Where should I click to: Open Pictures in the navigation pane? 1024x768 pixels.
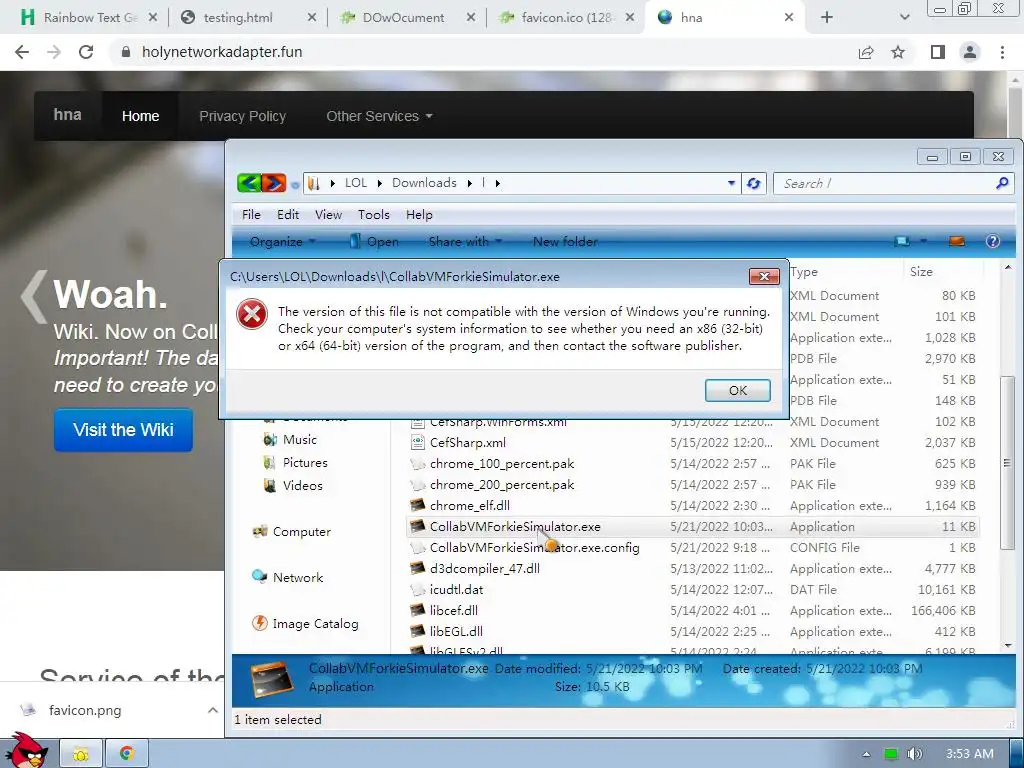[x=305, y=462]
